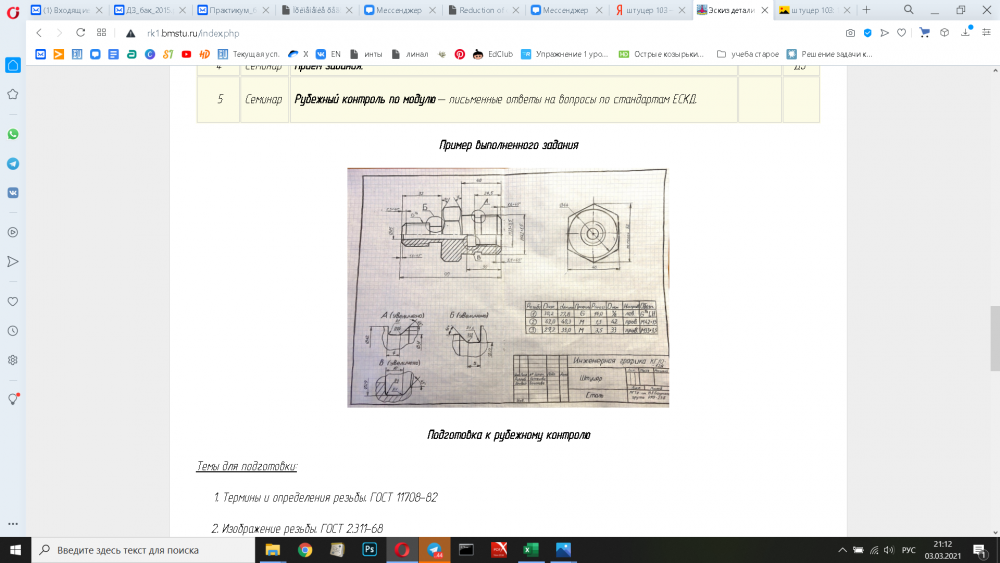1000x563 pixels.
Task: Open Photoshop from the taskbar
Action: pyautogui.click(x=369, y=550)
